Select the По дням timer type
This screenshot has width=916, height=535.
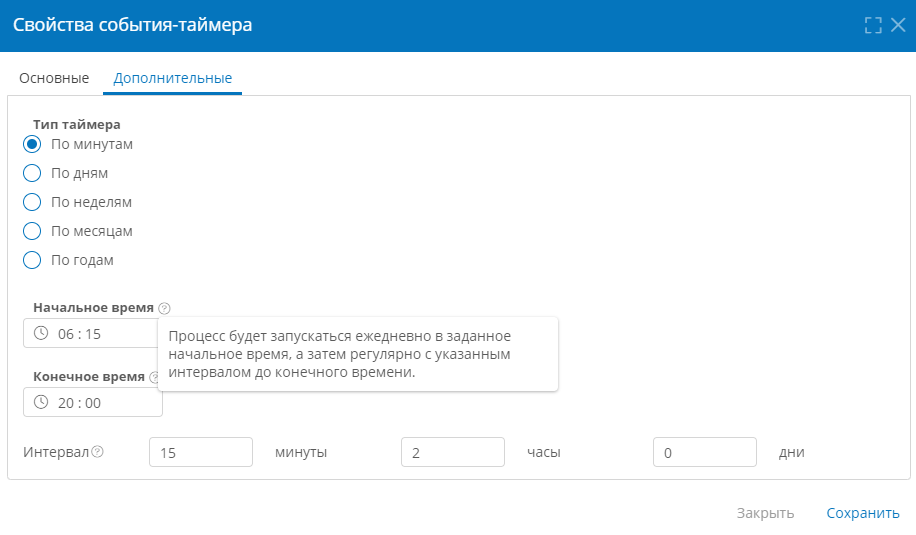32,173
